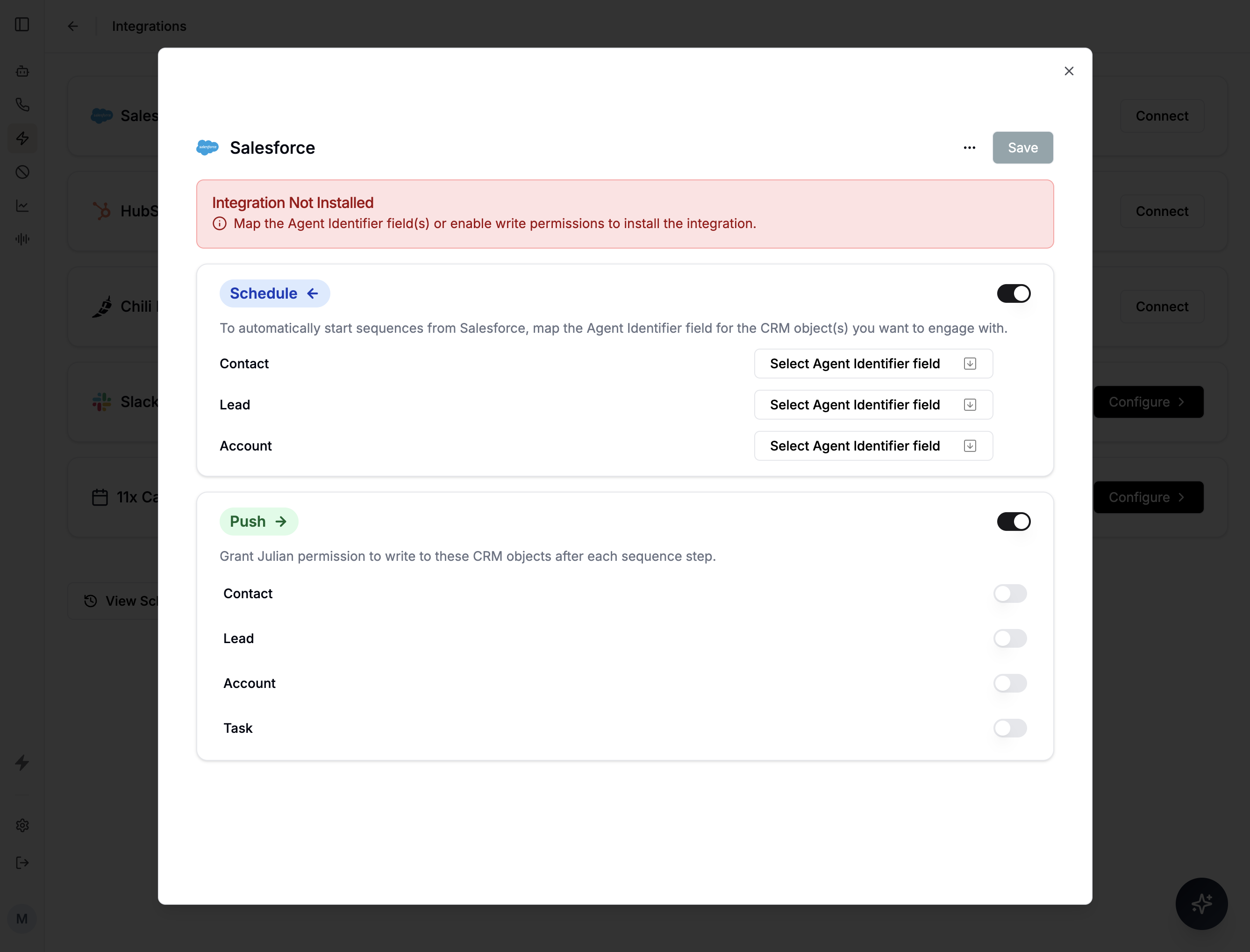Enable Push write permission for Contact
Image resolution: width=1250 pixels, height=952 pixels.
pos(1010,593)
